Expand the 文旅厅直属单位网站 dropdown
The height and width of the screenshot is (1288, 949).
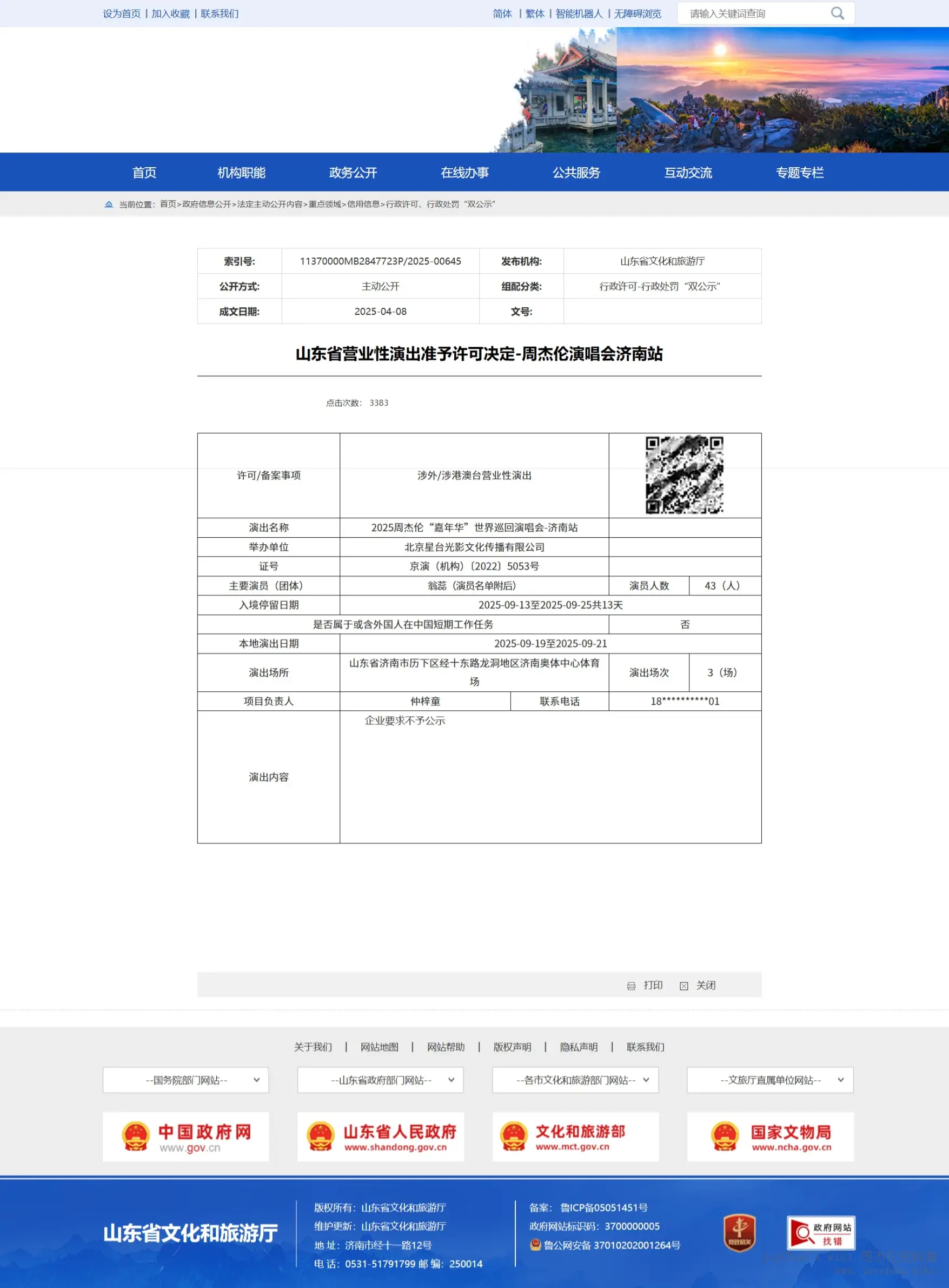point(770,1079)
